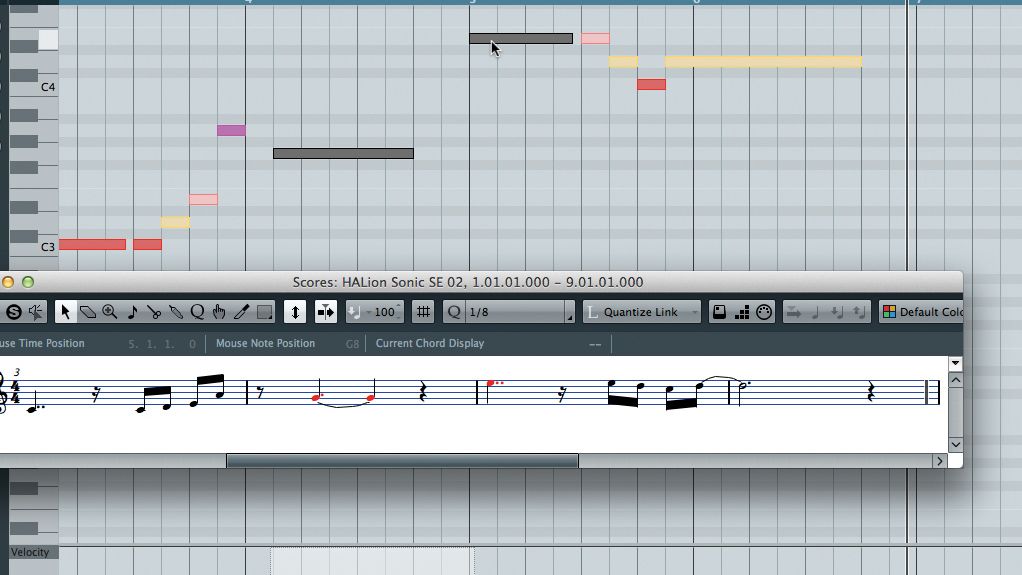The height and width of the screenshot is (575, 1022).
Task: Click the score scroll-down arrow
Action: click(x=956, y=445)
